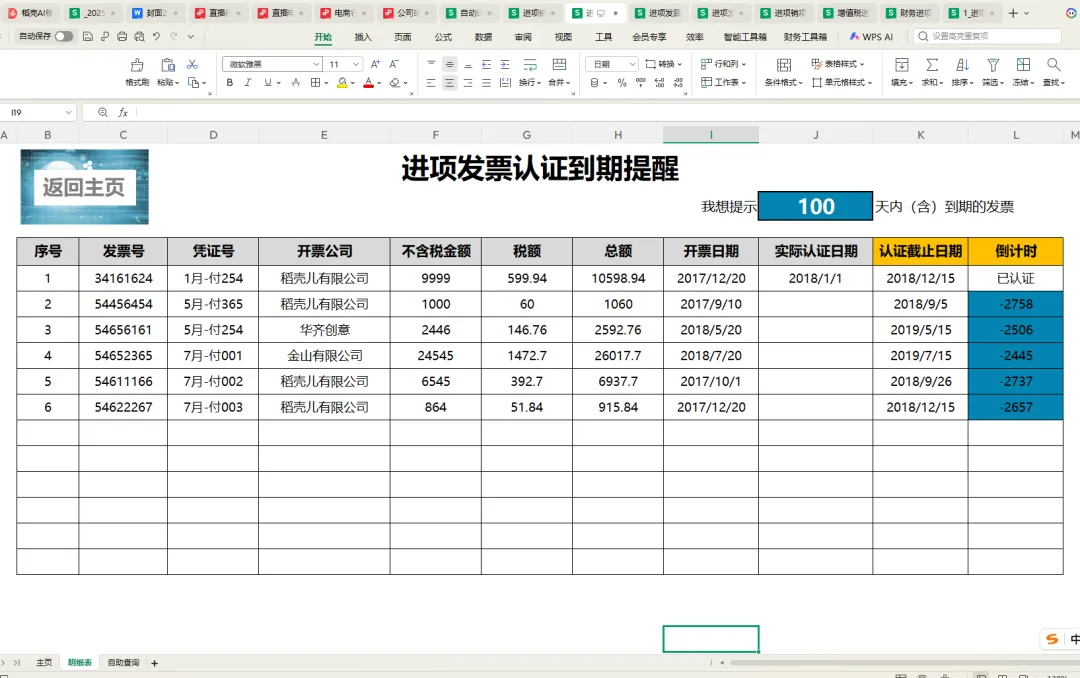This screenshot has width=1080, height=678.
Task: Open the font color dropdown arrow
Action: pyautogui.click(x=379, y=83)
